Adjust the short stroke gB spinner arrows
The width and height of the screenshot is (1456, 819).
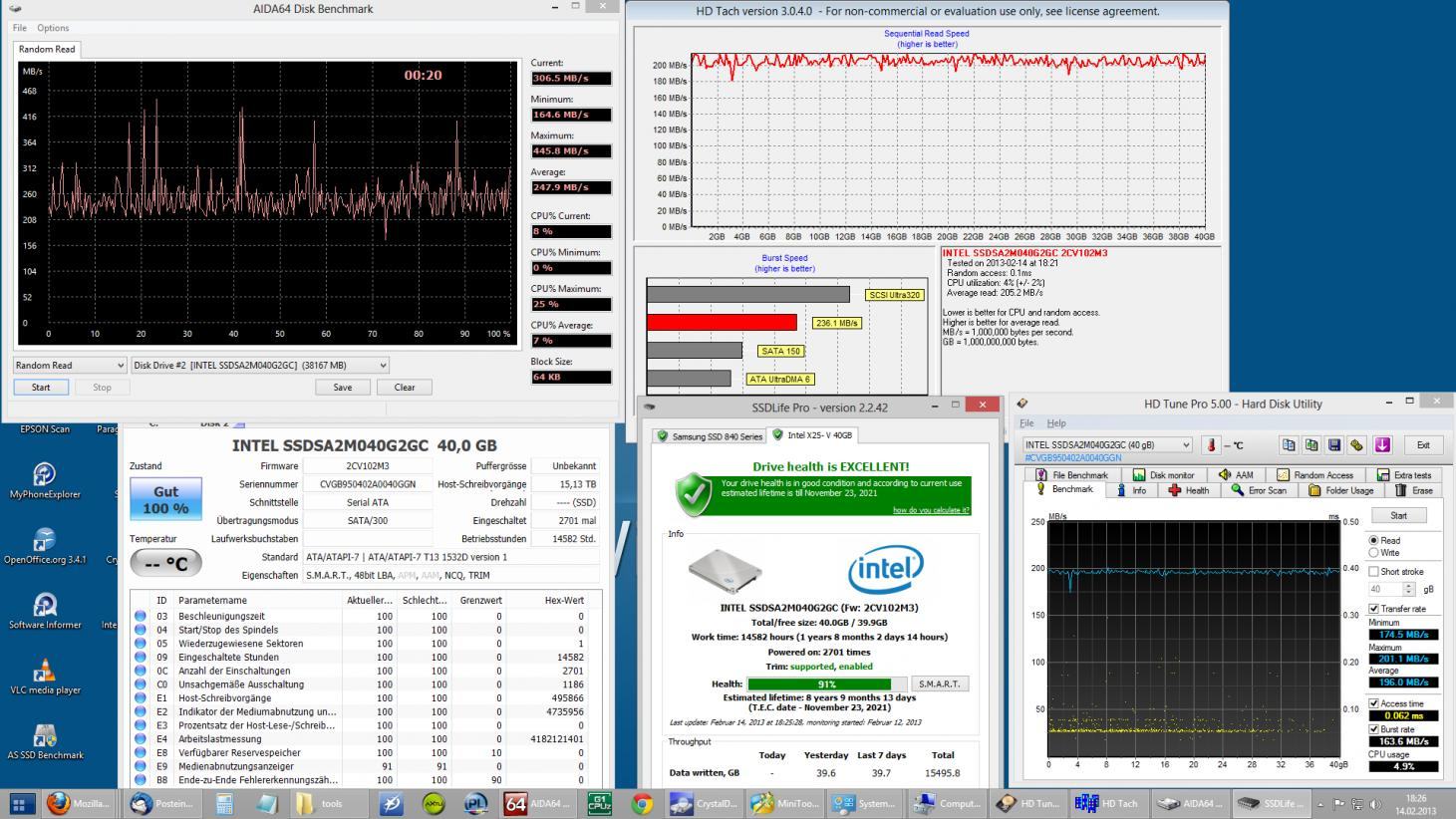pos(1409,590)
